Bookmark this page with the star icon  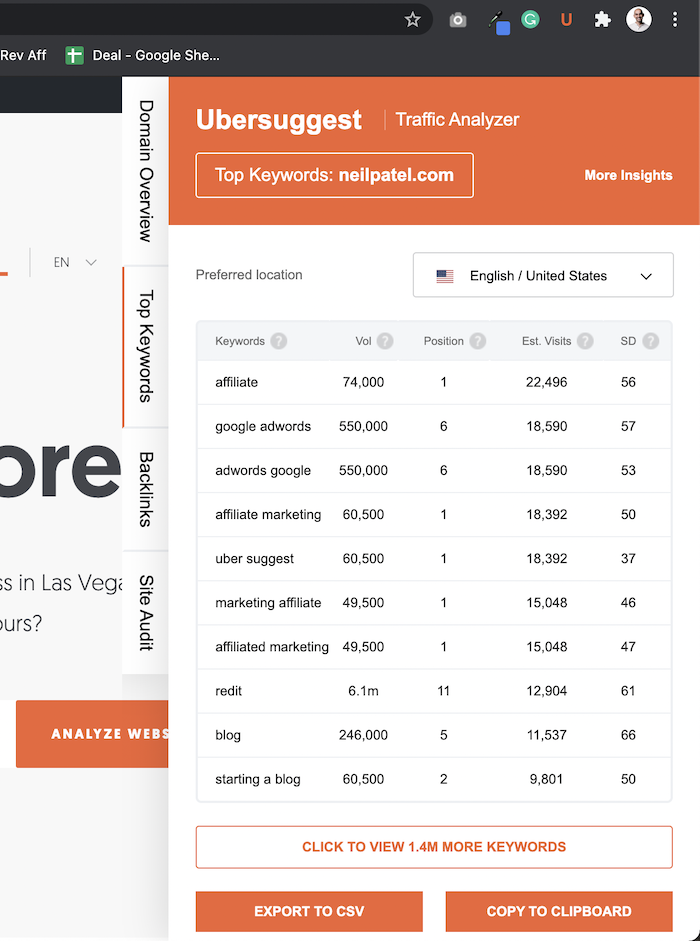click(412, 20)
